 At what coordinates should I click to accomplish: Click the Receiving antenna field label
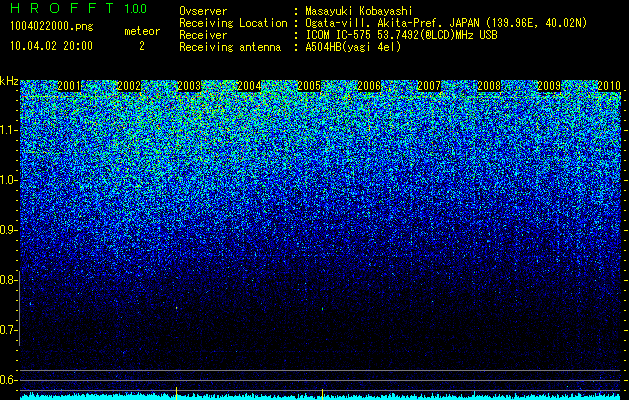(x=230, y=47)
